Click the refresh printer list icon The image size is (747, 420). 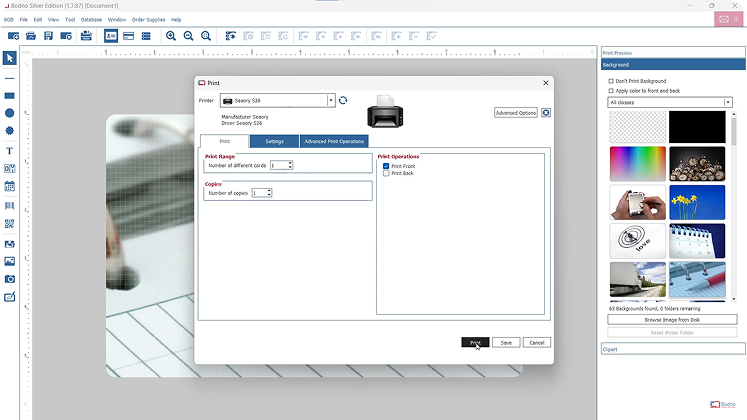point(343,100)
